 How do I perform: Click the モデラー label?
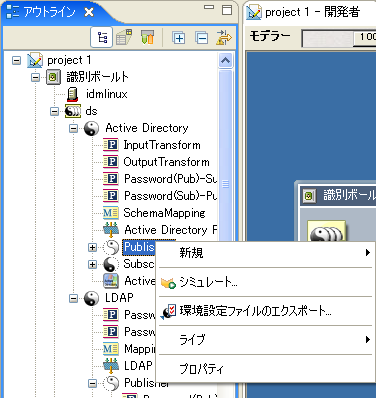[270, 36]
